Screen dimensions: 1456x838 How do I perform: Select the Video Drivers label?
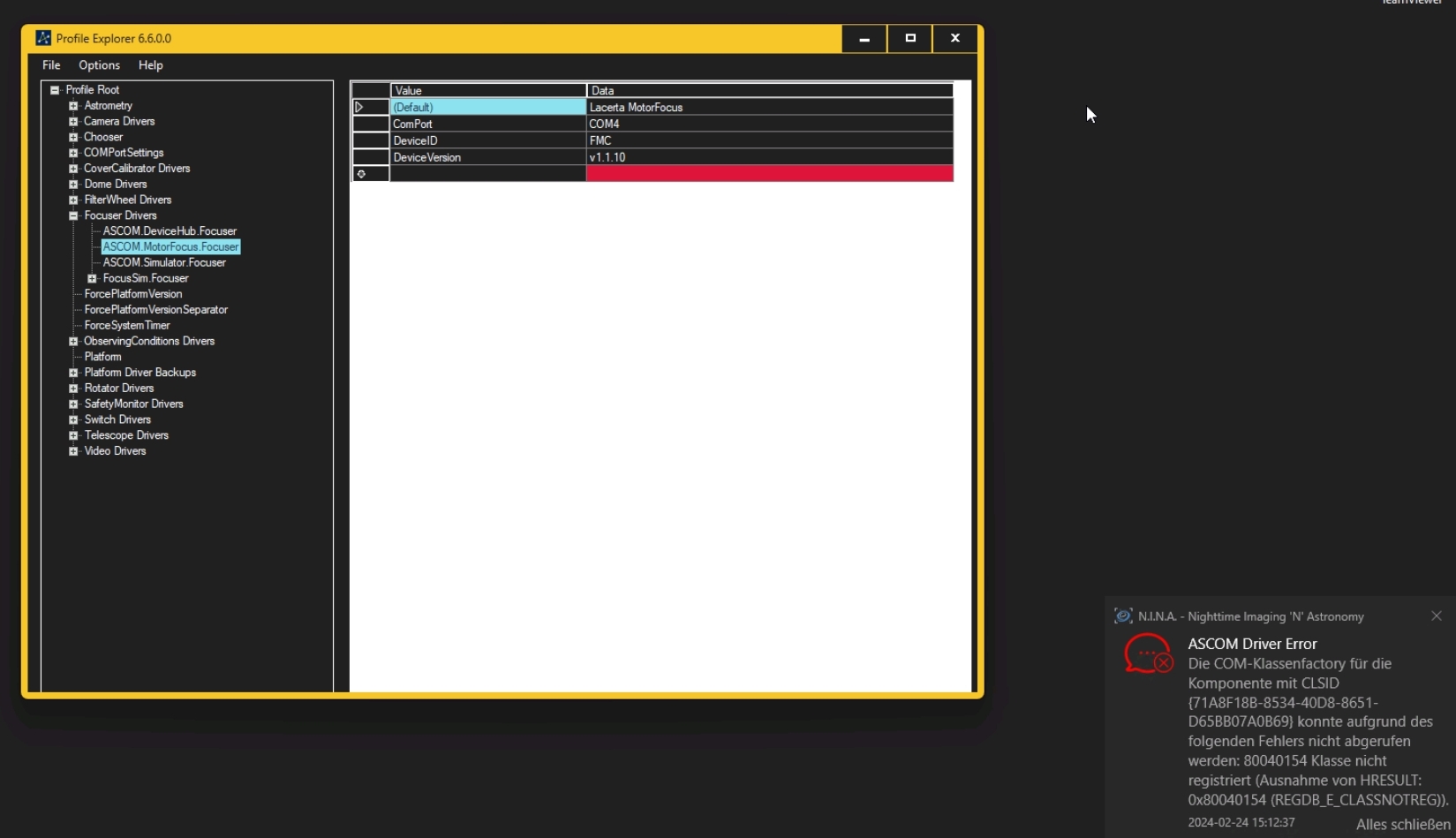tap(115, 451)
